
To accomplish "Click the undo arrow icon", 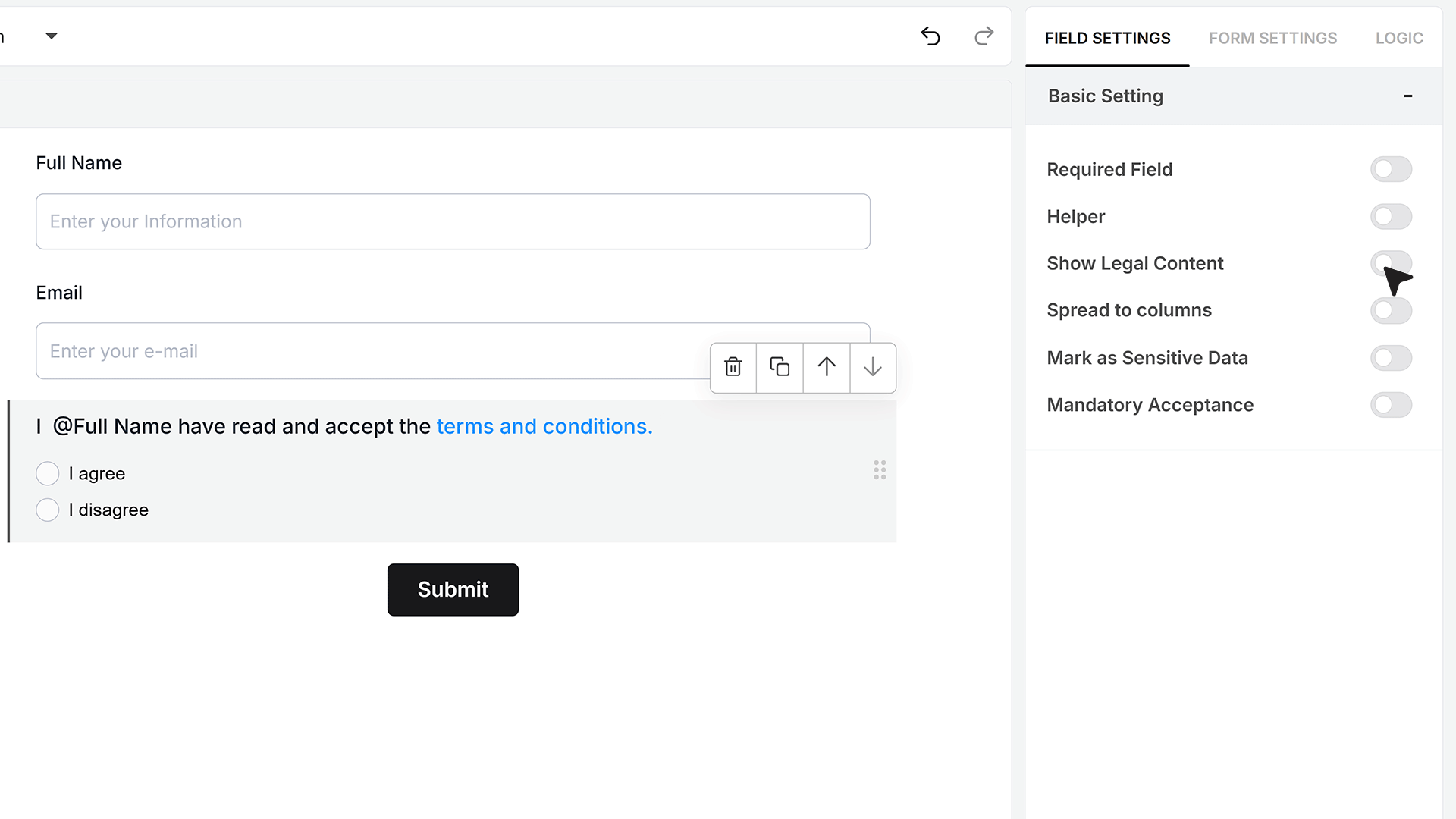I will tap(930, 36).
